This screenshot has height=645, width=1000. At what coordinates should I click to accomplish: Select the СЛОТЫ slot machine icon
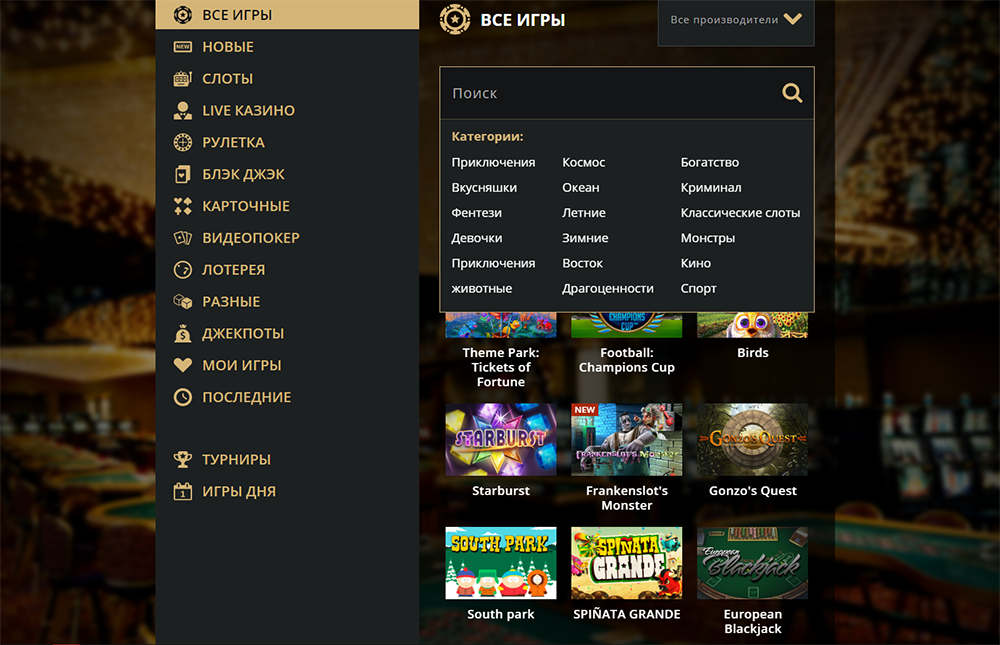(x=181, y=78)
